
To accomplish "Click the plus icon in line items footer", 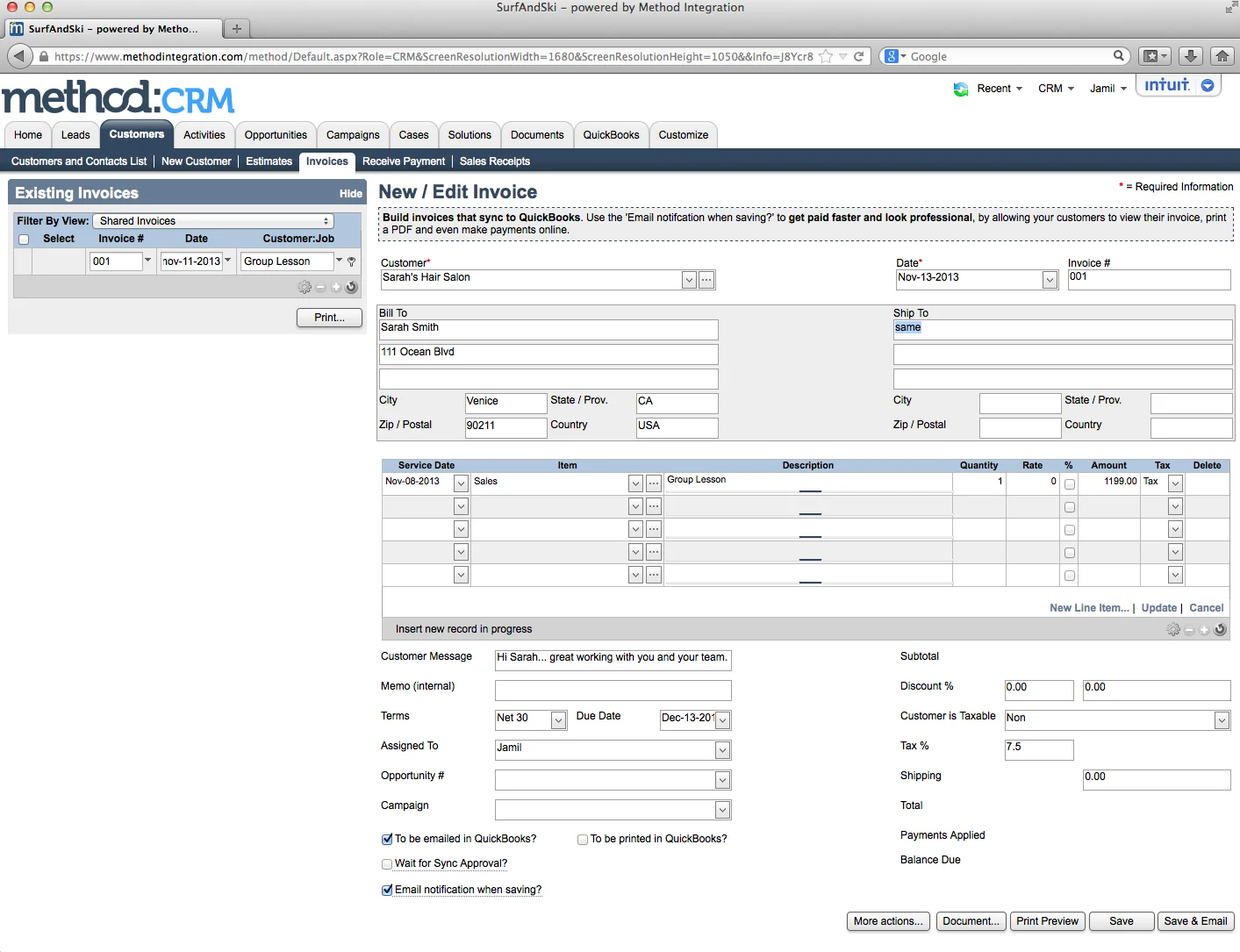I will (x=1205, y=629).
